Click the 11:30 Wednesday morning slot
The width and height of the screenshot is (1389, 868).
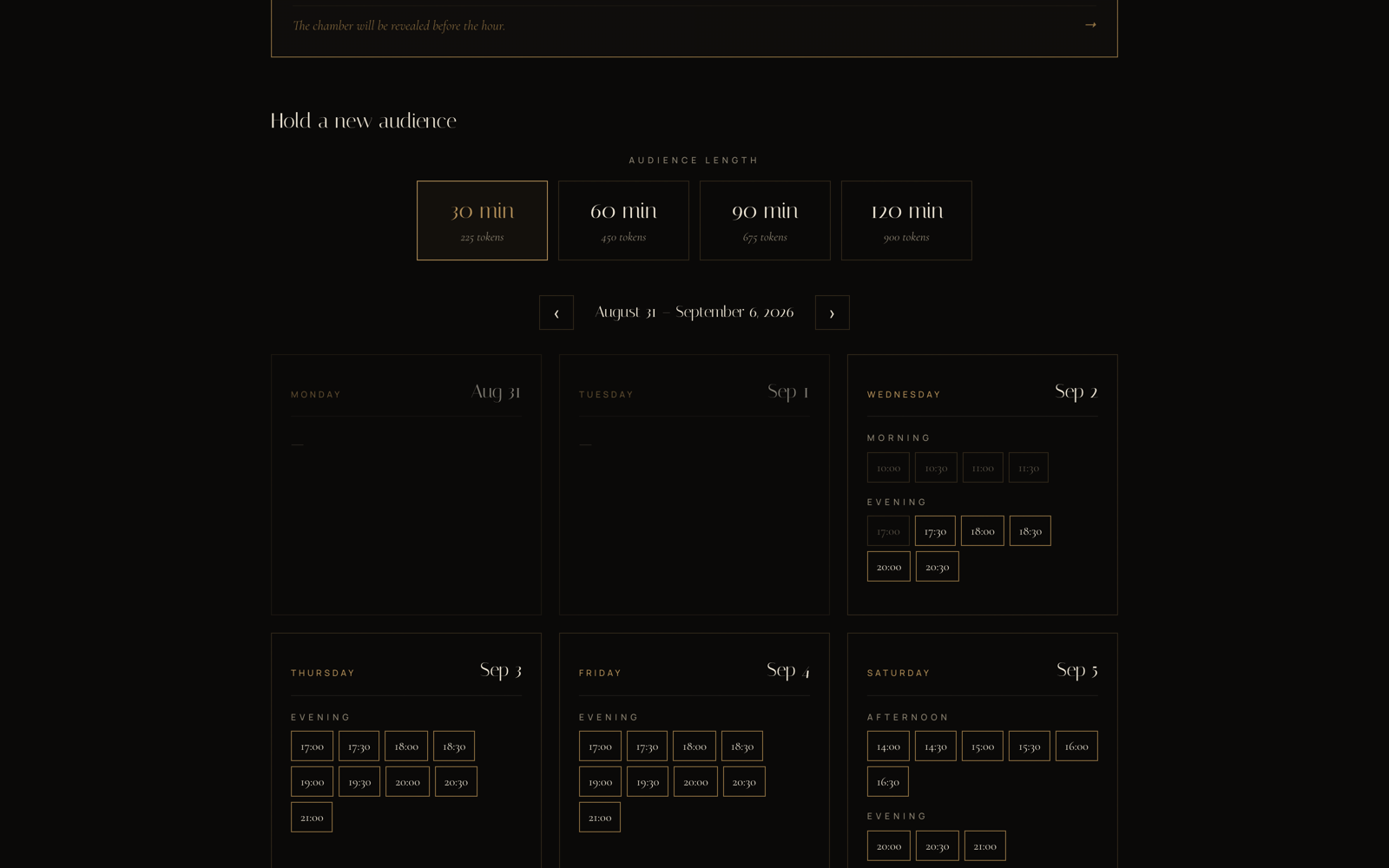(1029, 468)
